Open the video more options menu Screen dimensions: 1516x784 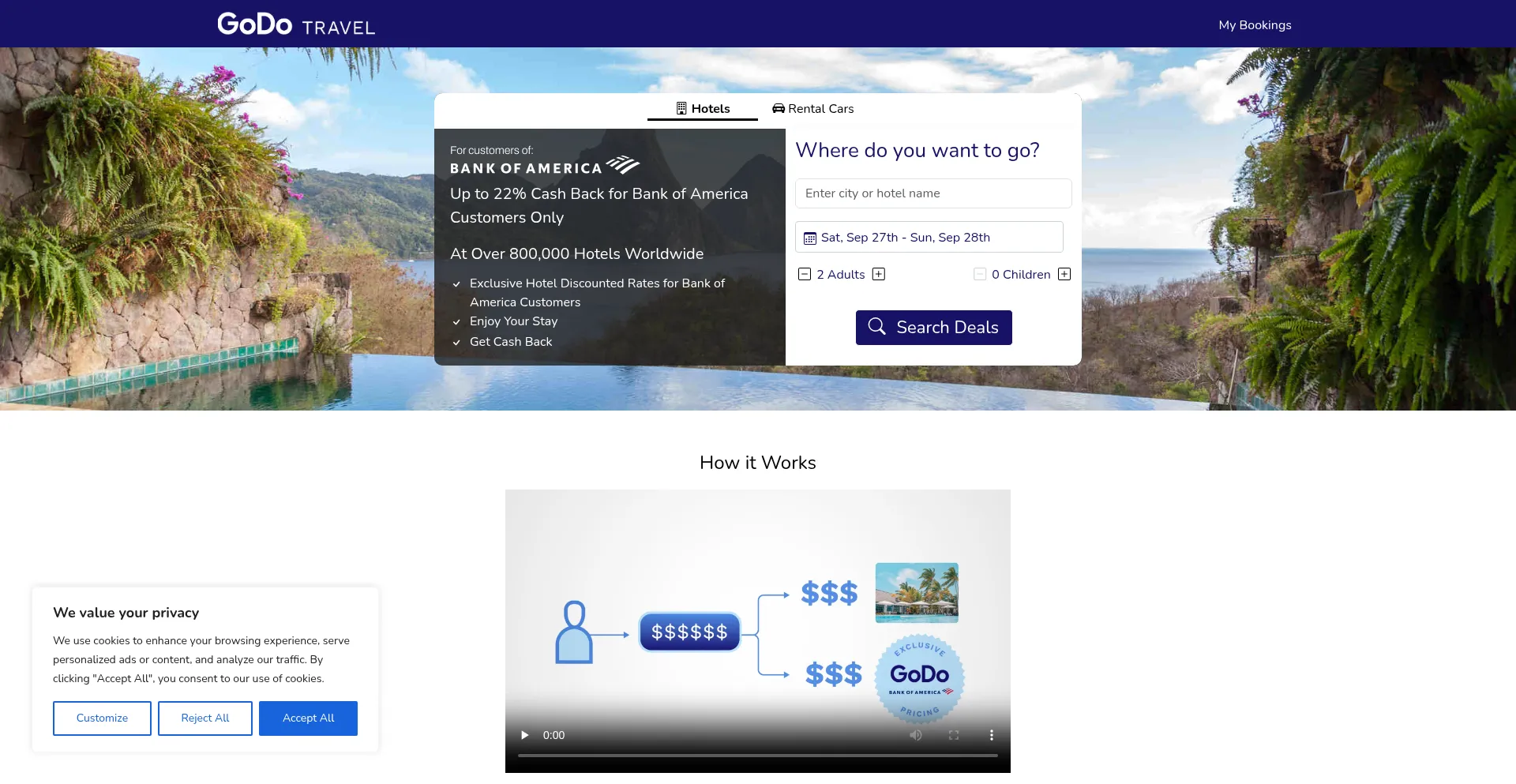[x=992, y=735]
